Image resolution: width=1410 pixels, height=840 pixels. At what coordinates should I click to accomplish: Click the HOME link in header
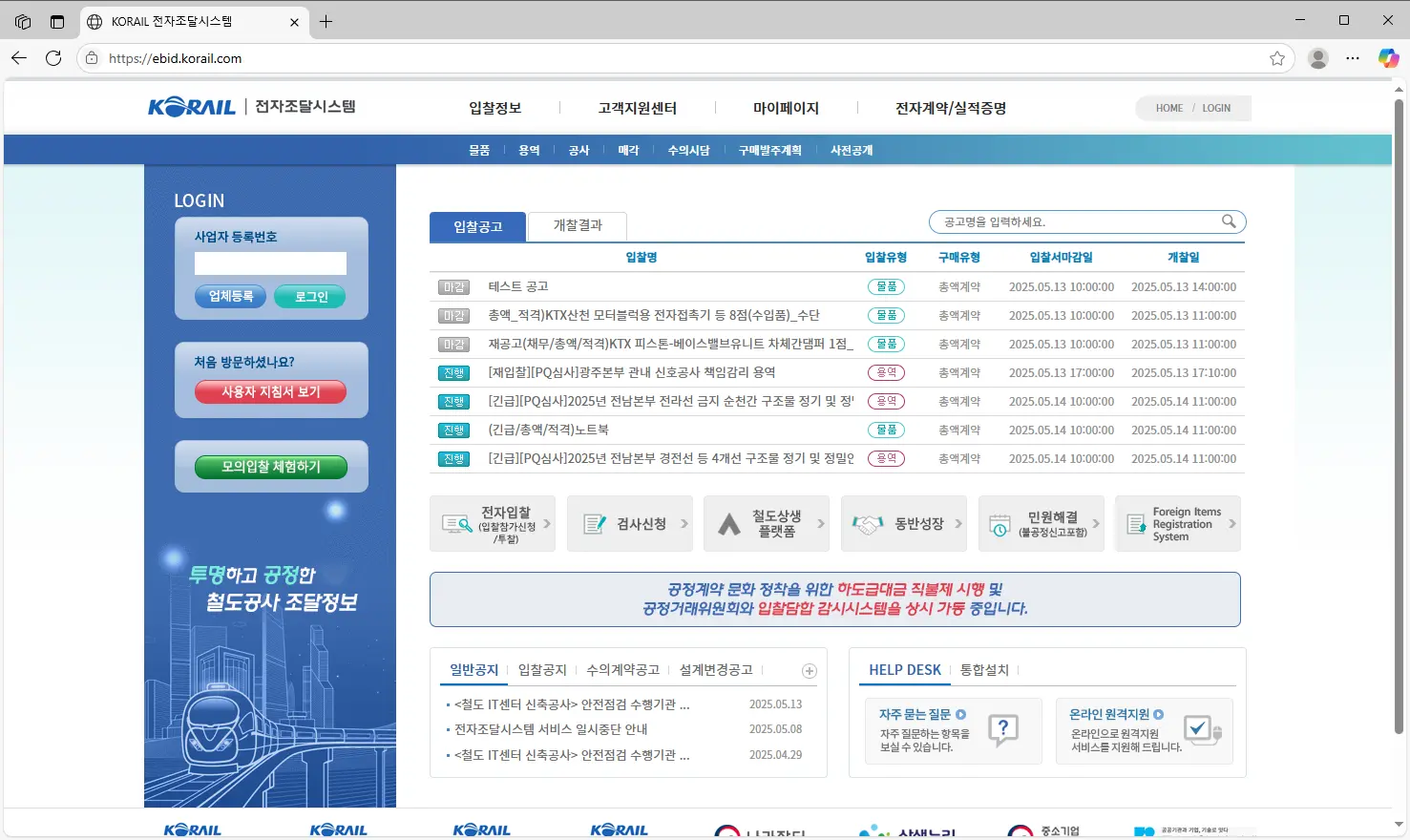(1169, 108)
